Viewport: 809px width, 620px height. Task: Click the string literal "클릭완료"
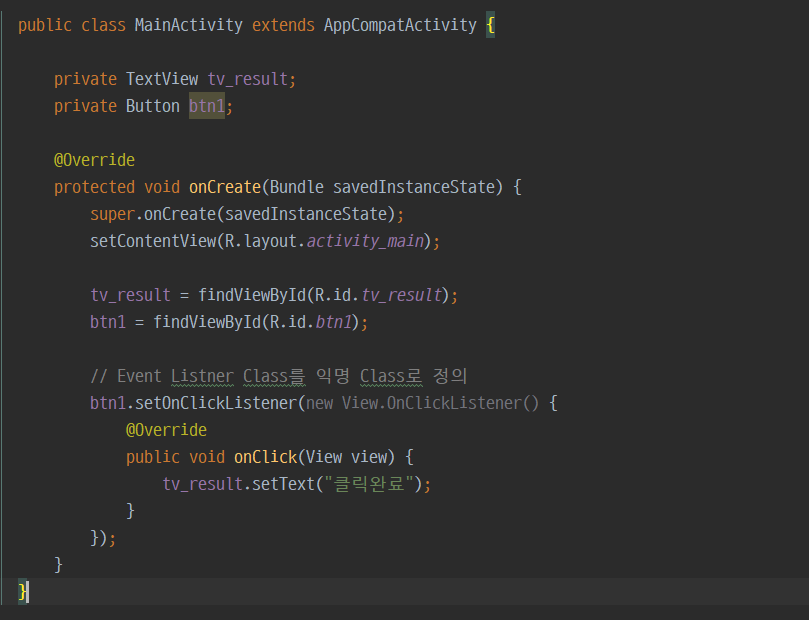[369, 484]
